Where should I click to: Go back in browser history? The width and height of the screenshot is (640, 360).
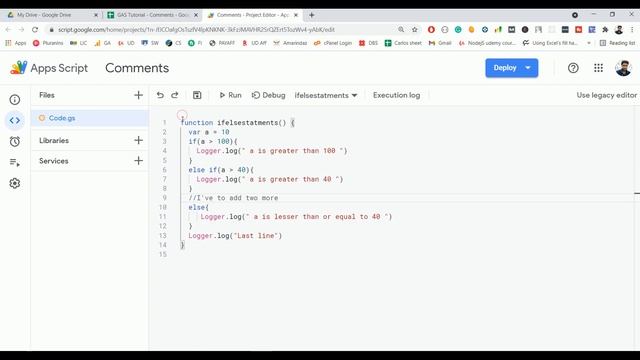point(9,29)
